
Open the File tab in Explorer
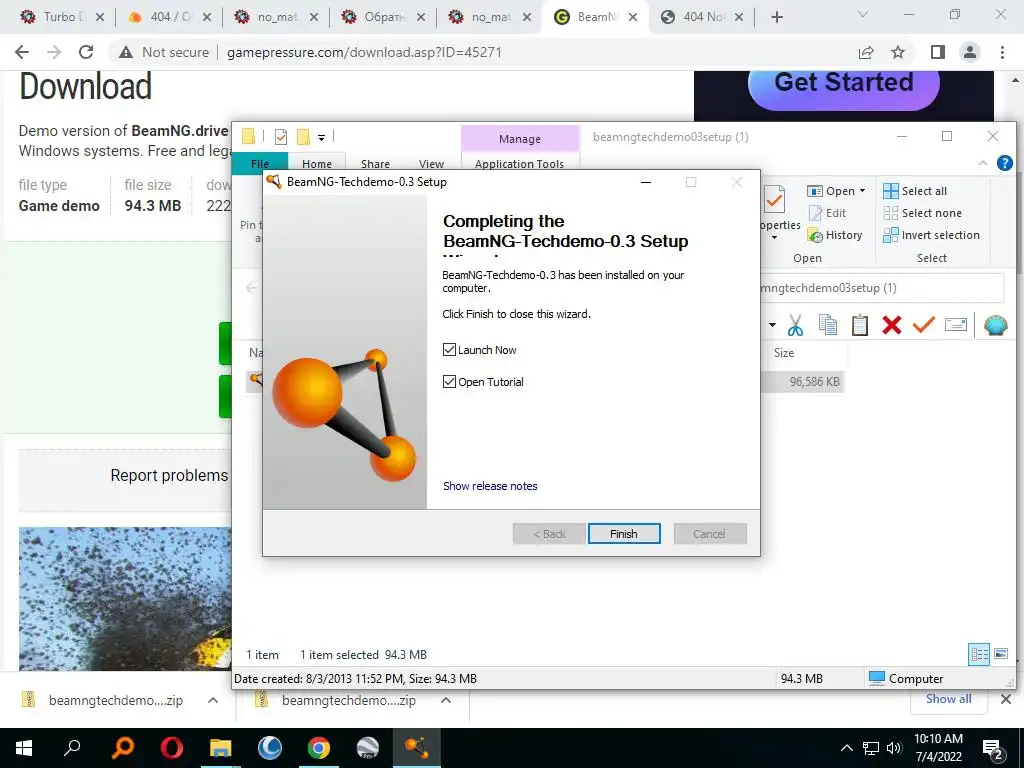coord(259,163)
